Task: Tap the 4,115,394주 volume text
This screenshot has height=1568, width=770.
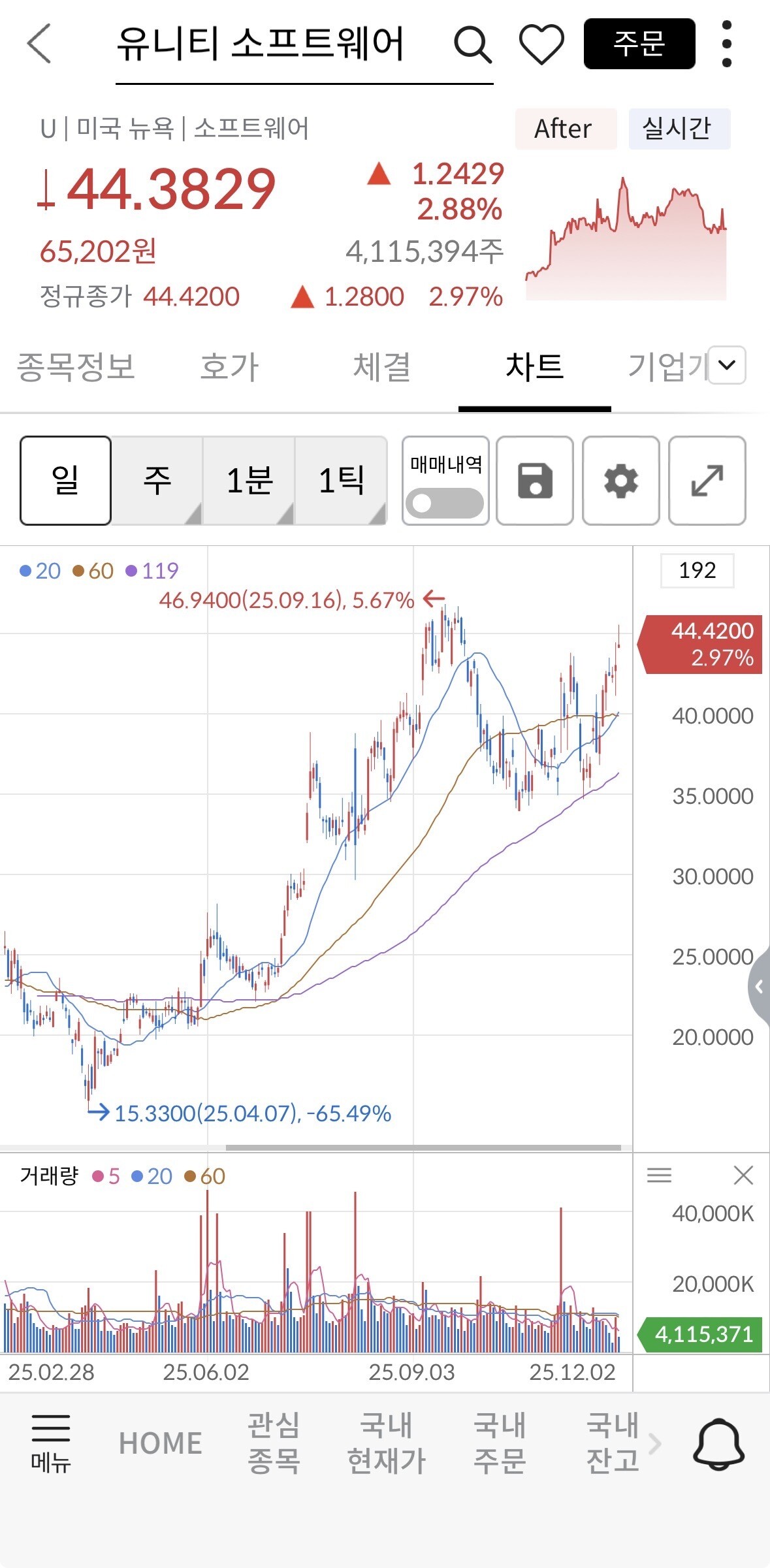Action: click(425, 251)
